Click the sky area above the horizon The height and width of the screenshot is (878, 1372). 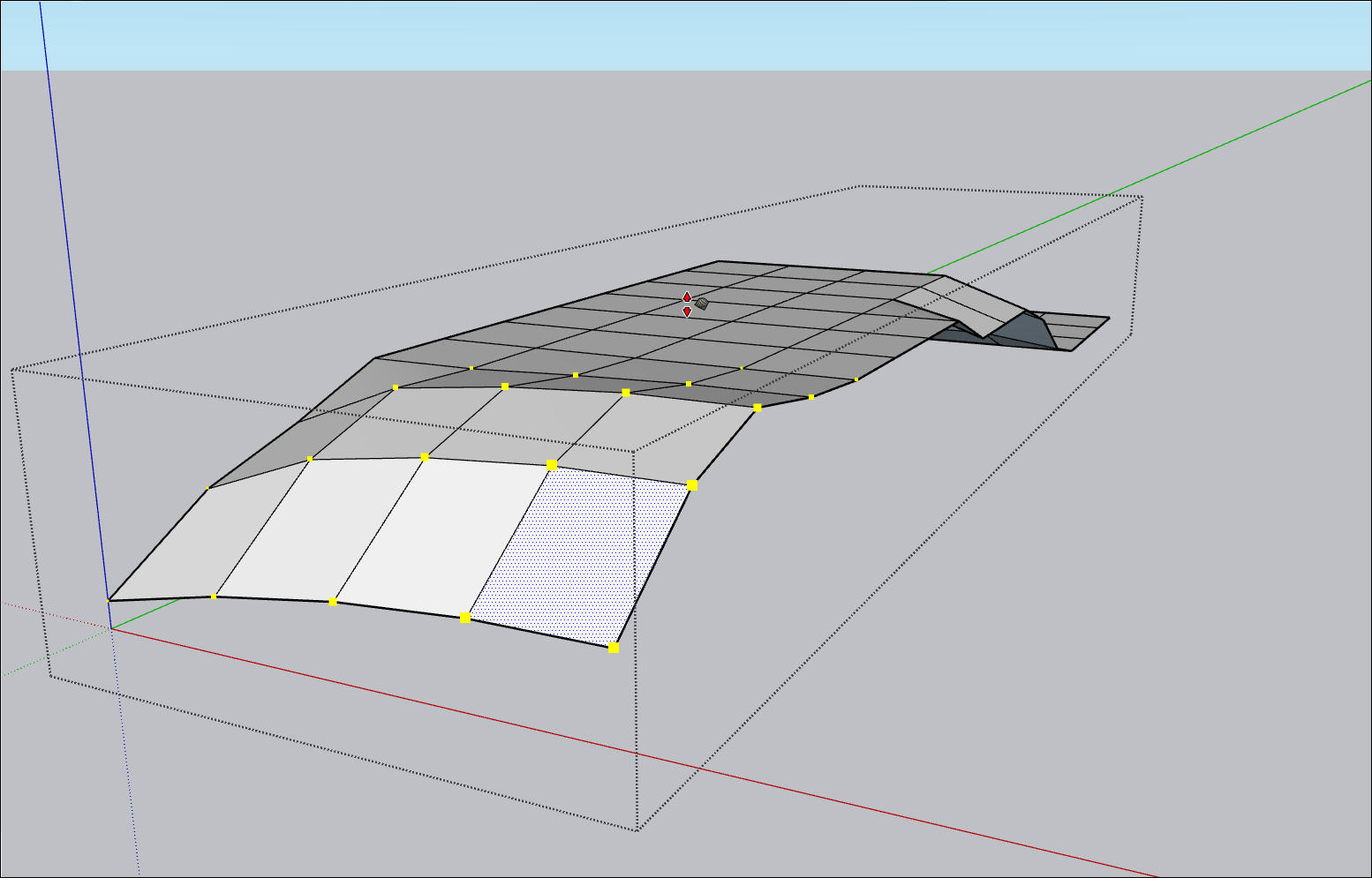click(618, 35)
